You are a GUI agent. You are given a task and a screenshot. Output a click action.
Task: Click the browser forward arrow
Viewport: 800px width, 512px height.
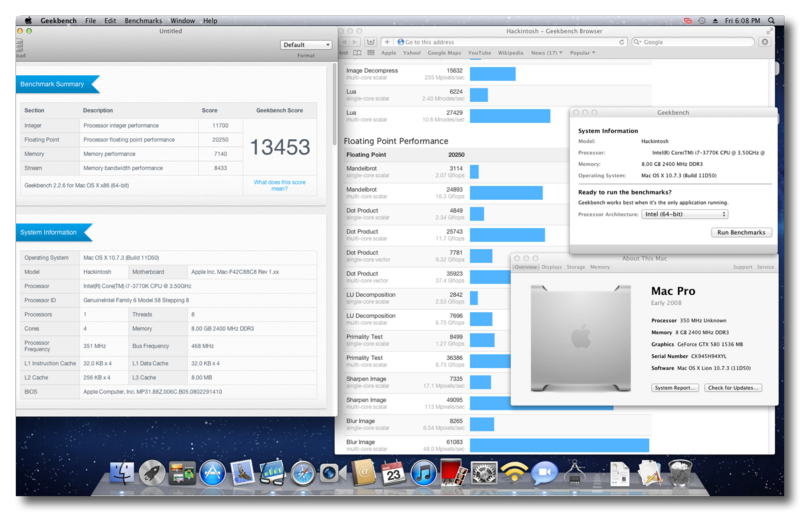pos(355,42)
